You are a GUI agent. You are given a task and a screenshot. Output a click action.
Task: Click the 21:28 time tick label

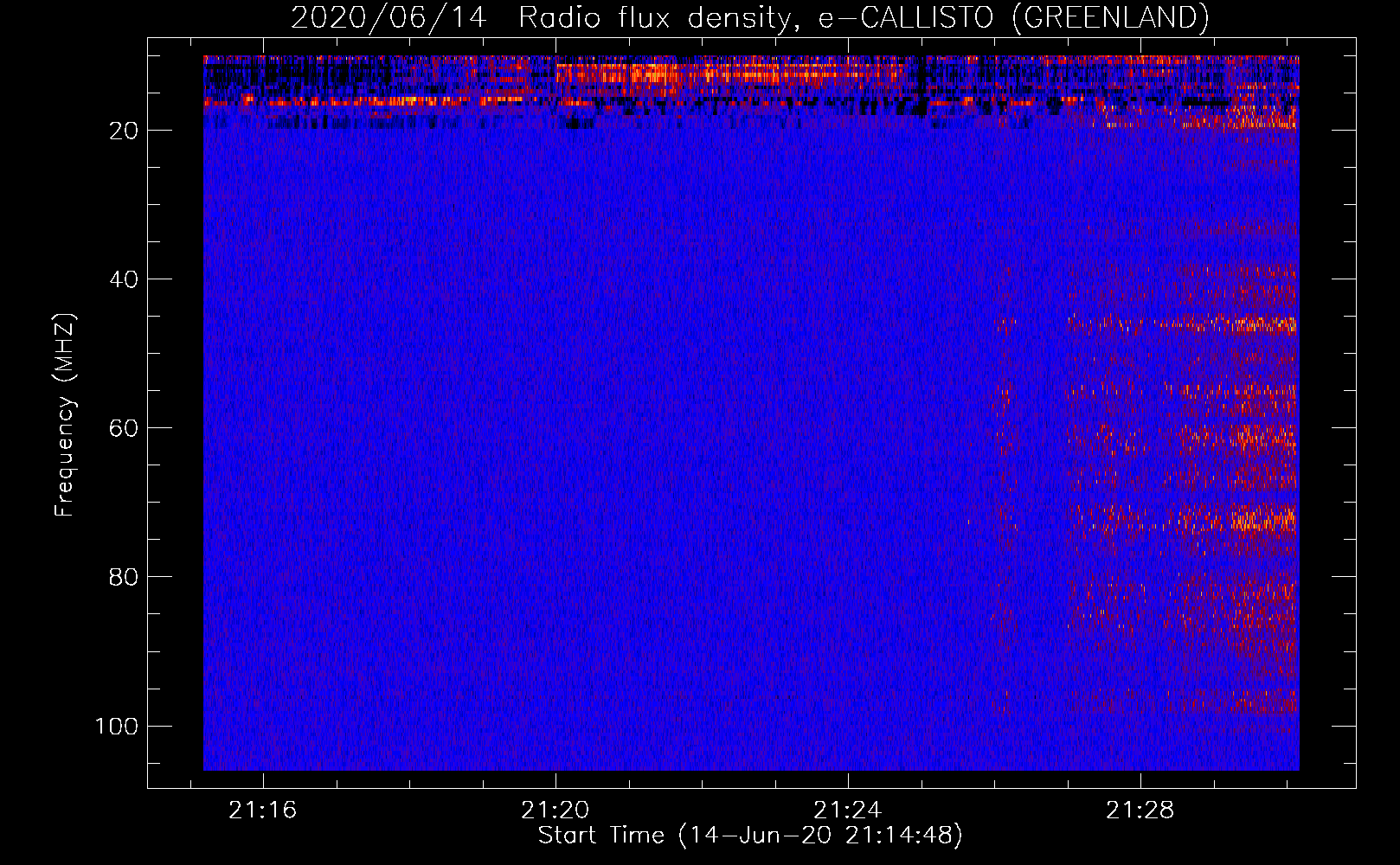[1140, 810]
